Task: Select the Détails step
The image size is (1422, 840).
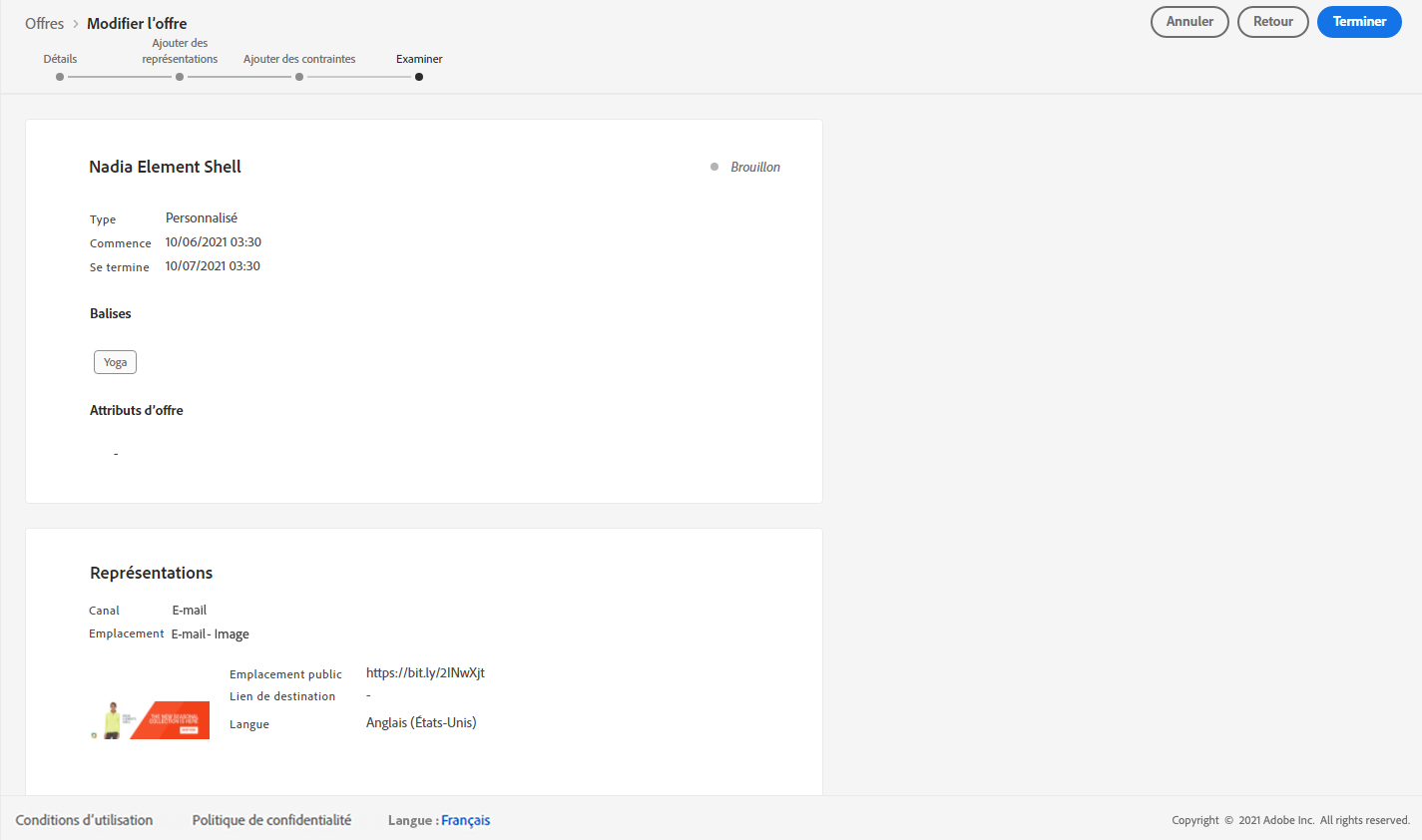Action: click(x=60, y=66)
